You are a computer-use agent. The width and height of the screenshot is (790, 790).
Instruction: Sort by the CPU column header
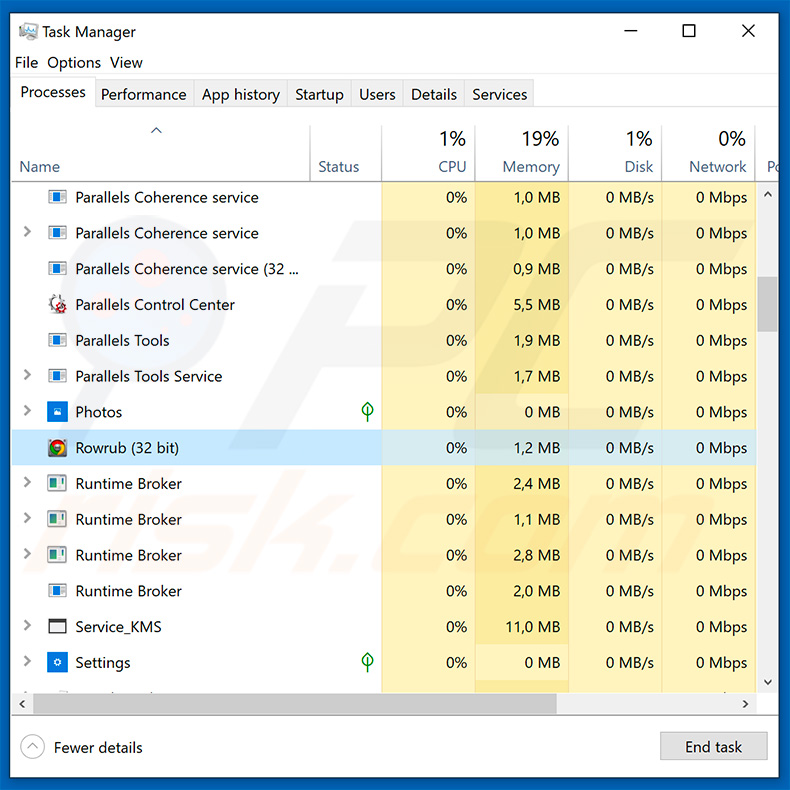click(428, 153)
